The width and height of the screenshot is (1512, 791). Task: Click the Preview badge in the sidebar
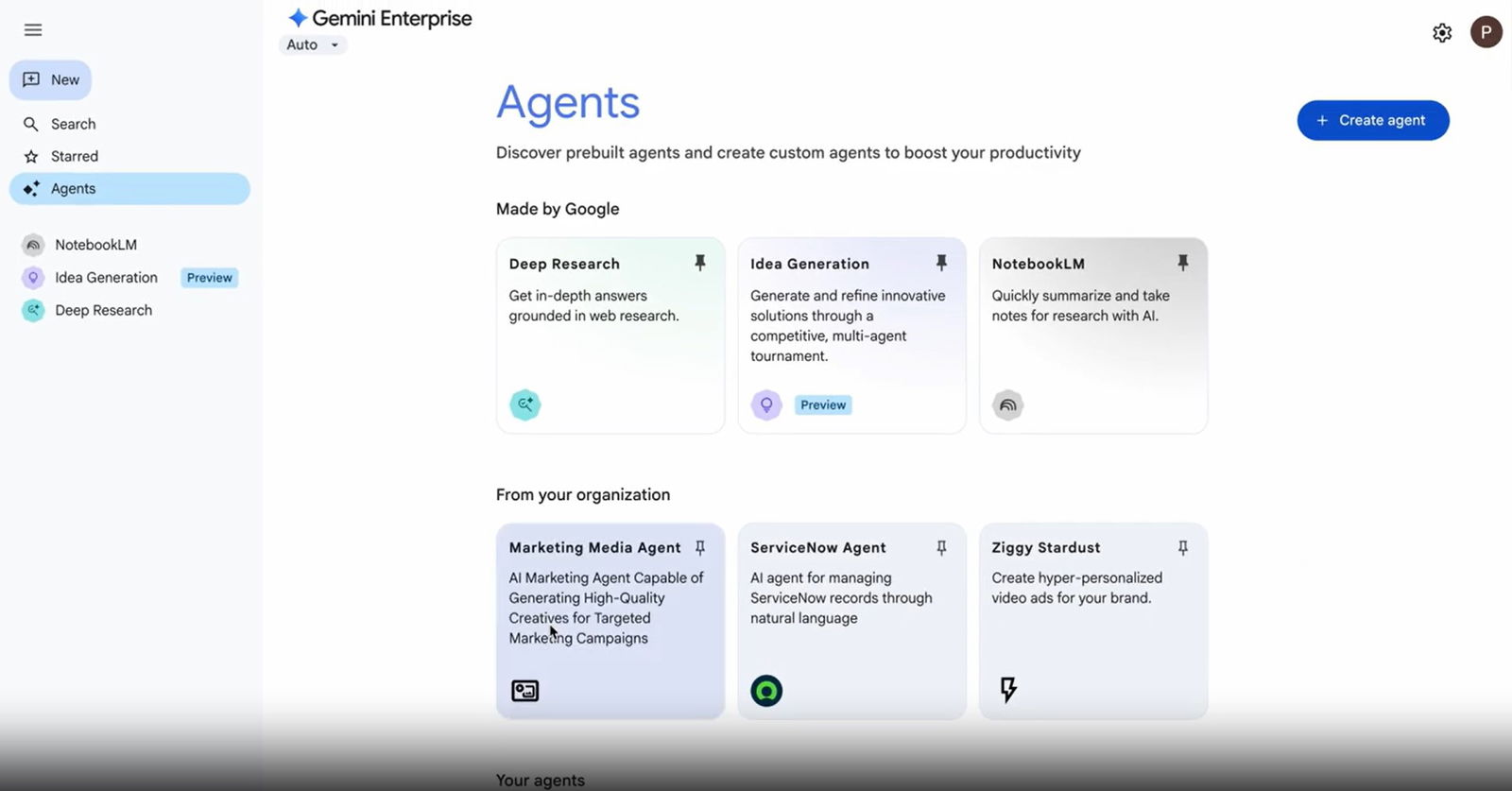pos(210,278)
